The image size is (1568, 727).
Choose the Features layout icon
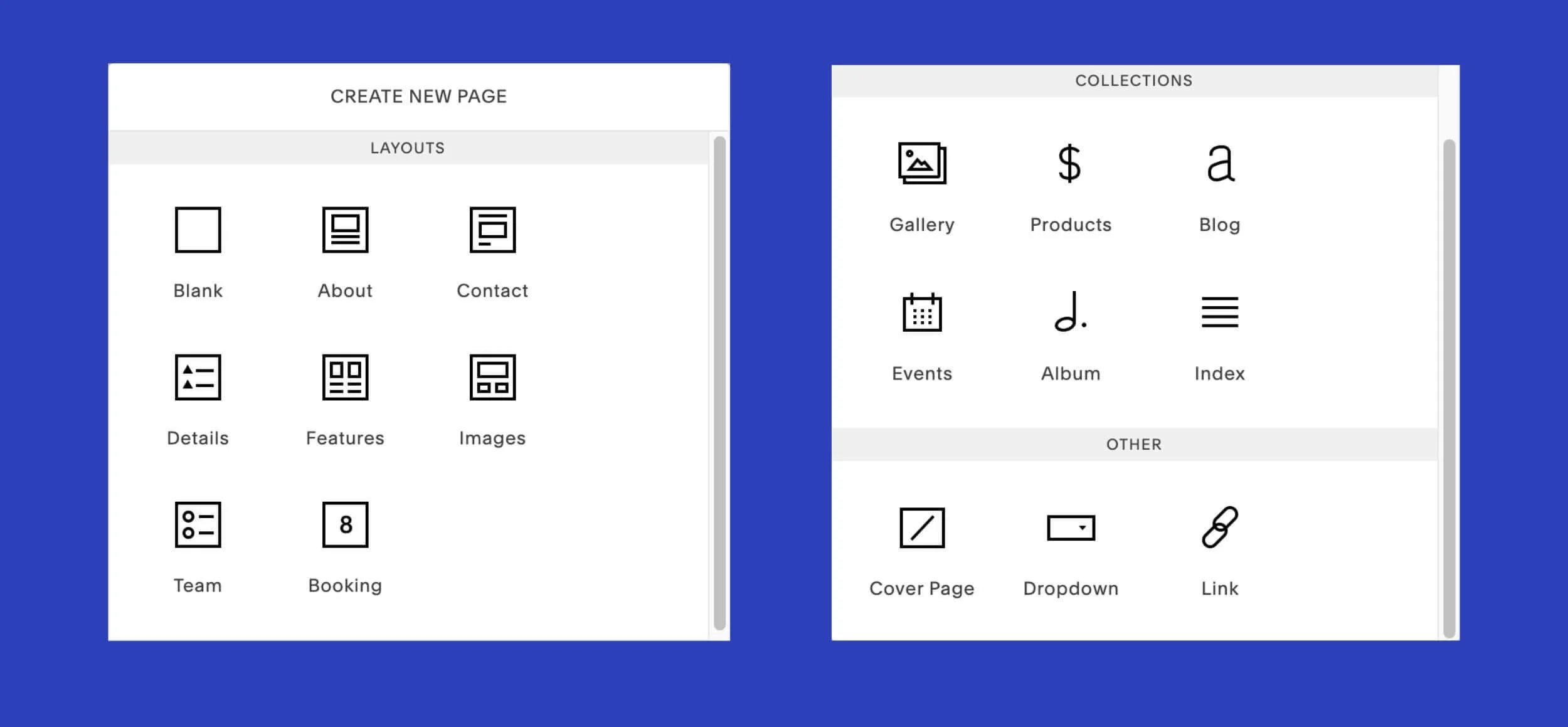click(345, 377)
